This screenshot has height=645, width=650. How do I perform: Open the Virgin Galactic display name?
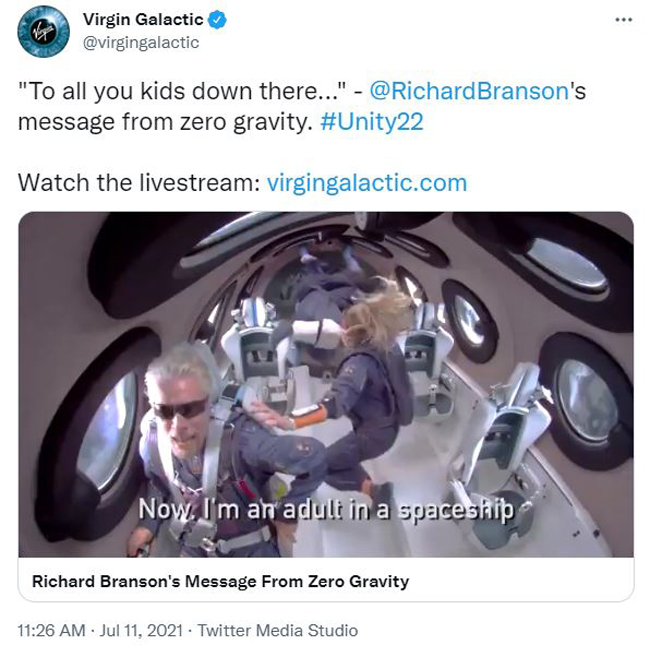pos(143,19)
